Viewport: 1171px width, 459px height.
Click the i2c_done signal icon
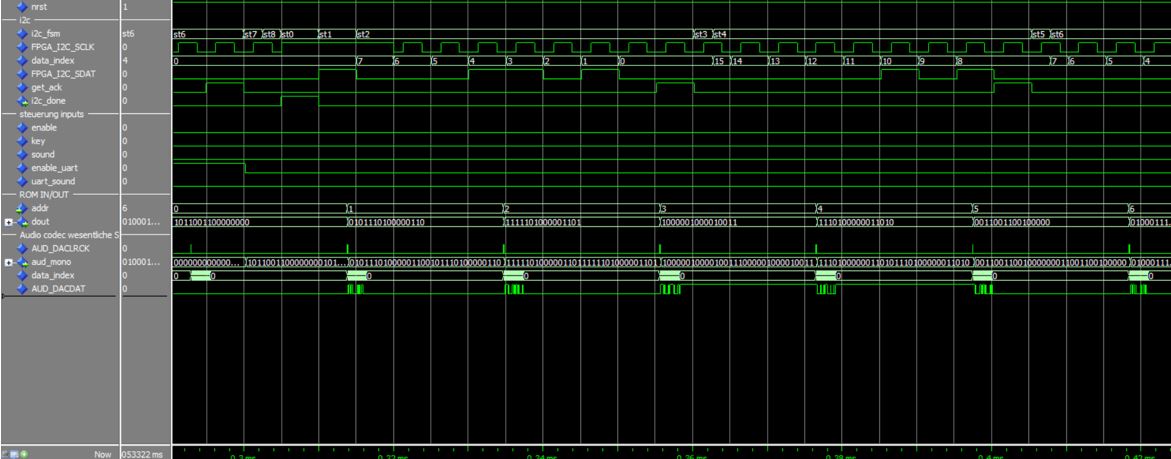tap(22, 101)
